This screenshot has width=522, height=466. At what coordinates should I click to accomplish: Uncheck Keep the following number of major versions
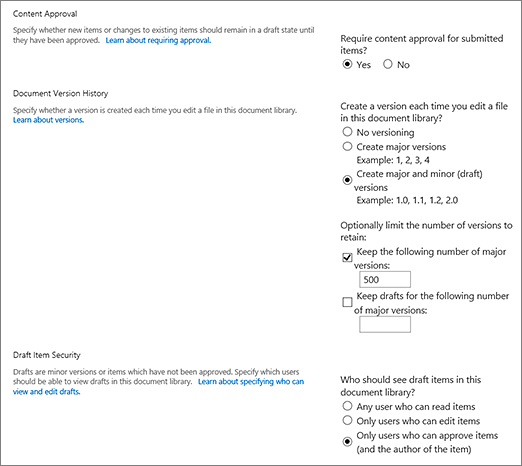tap(347, 258)
